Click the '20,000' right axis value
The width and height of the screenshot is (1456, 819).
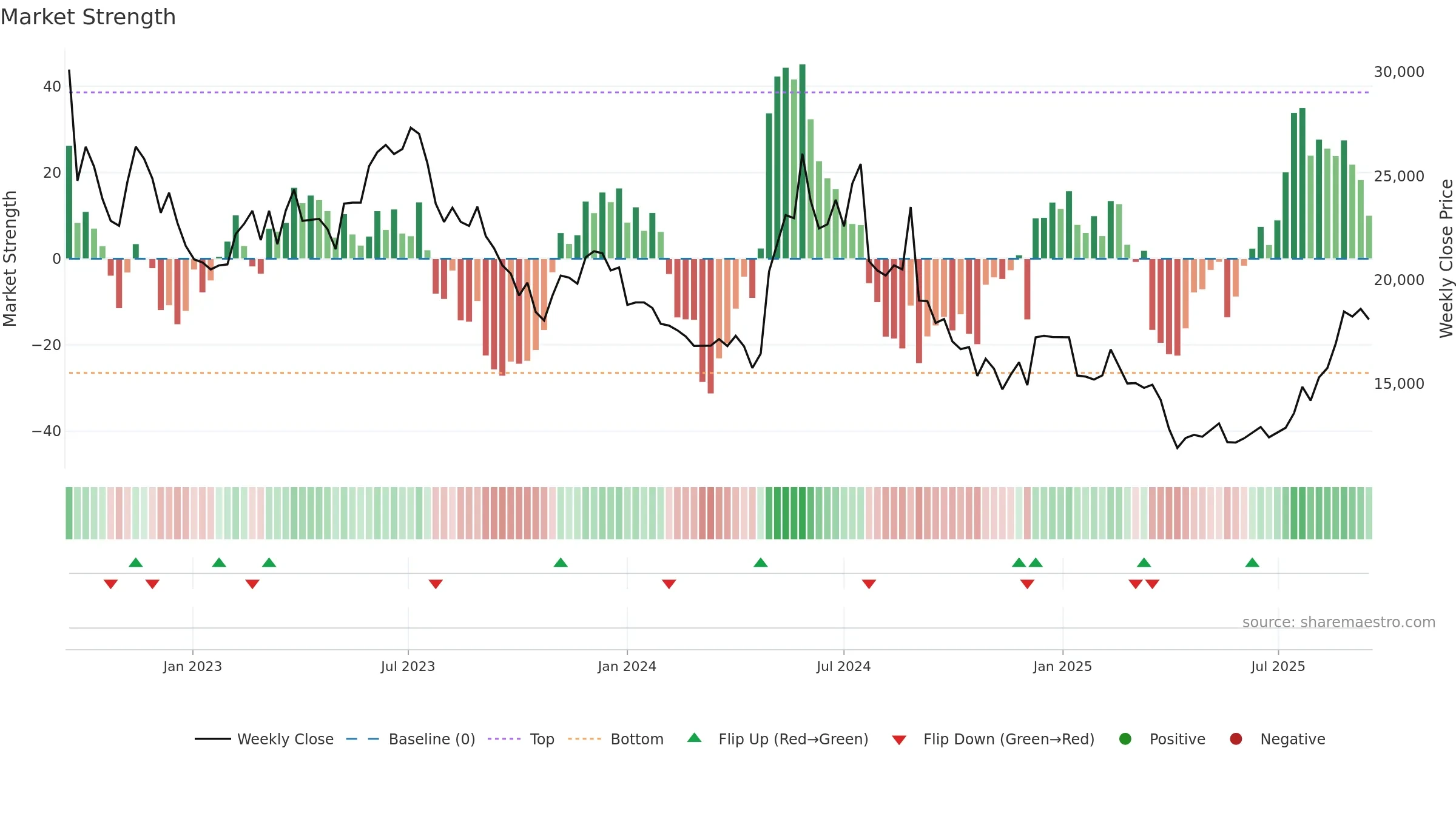pos(1399,280)
